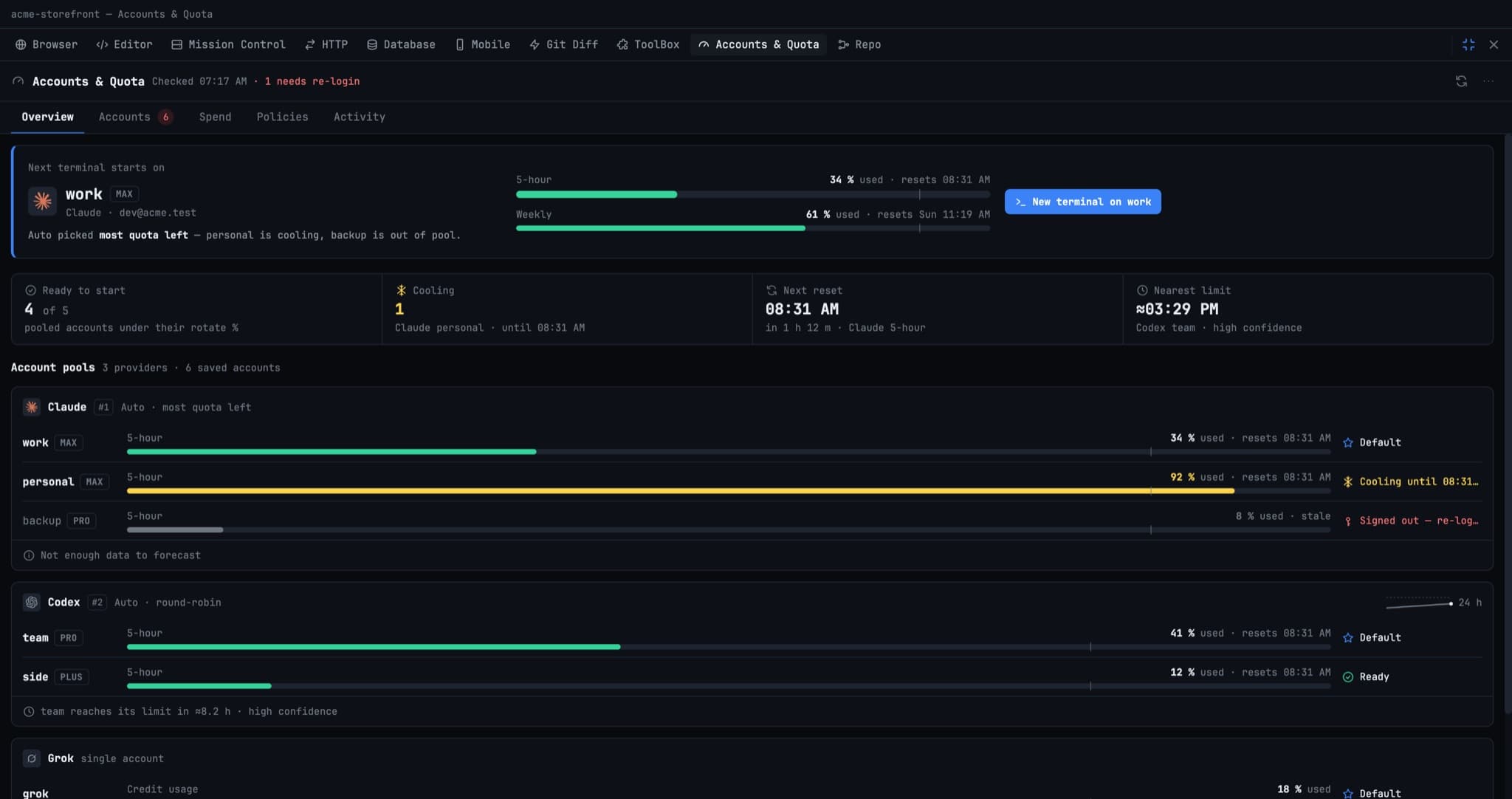Image resolution: width=1512 pixels, height=799 pixels.
Task: Click the '1 needs re-login' notice
Action: tap(312, 81)
